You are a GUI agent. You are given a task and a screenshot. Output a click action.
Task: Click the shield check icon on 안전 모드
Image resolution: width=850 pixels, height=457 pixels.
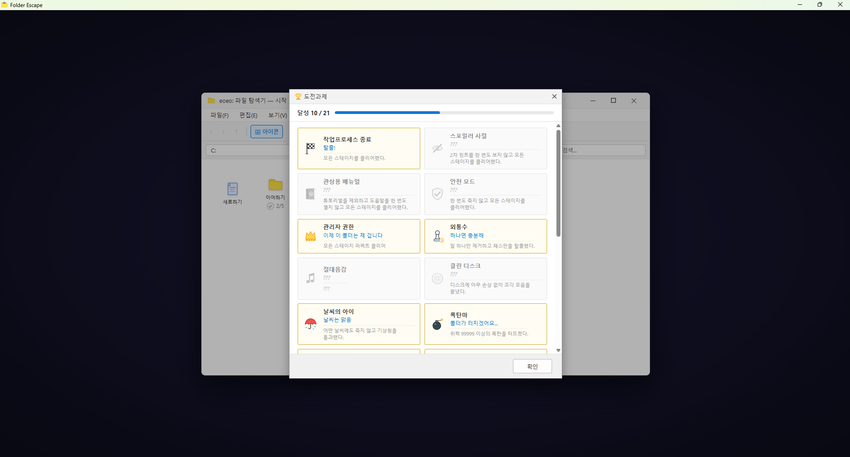pyautogui.click(x=437, y=194)
